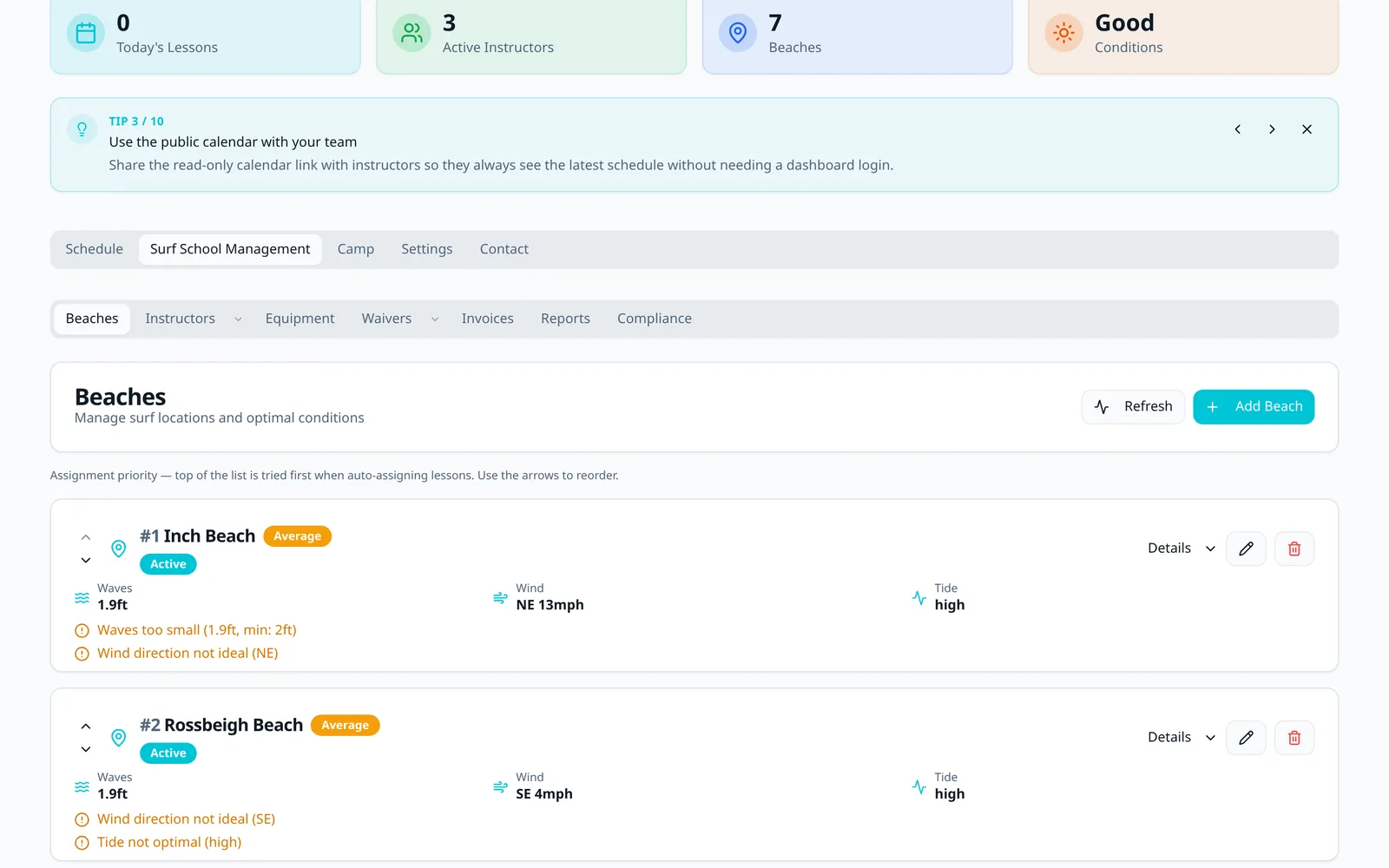Move Rossbeigh Beach down in priority
The width and height of the screenshot is (1389, 868).
[x=86, y=749]
